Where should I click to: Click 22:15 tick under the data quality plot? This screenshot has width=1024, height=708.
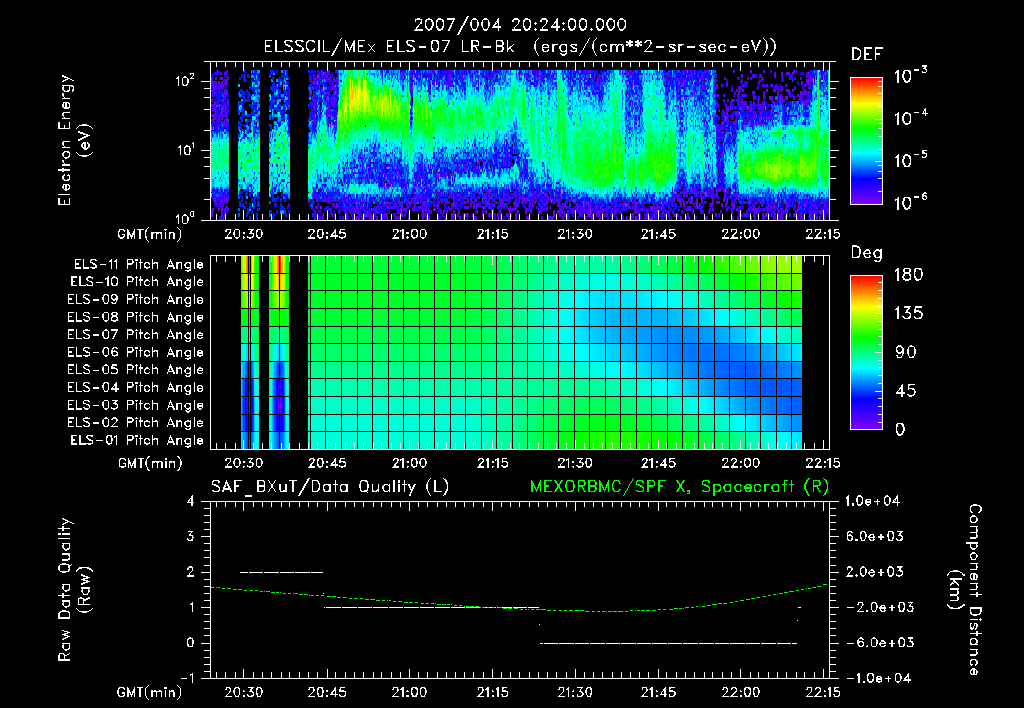(x=823, y=692)
